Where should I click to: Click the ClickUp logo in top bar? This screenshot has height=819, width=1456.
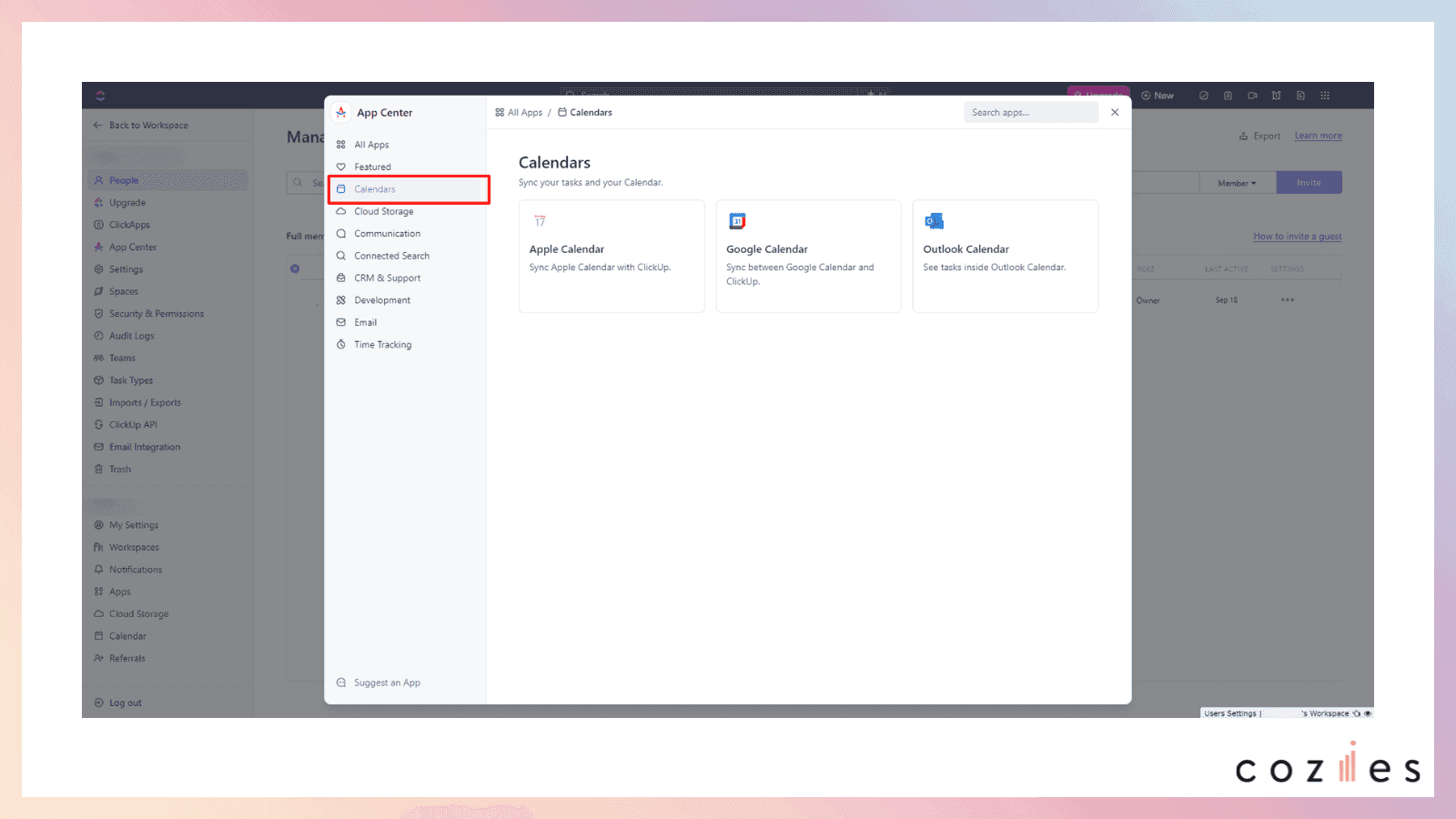(x=100, y=96)
